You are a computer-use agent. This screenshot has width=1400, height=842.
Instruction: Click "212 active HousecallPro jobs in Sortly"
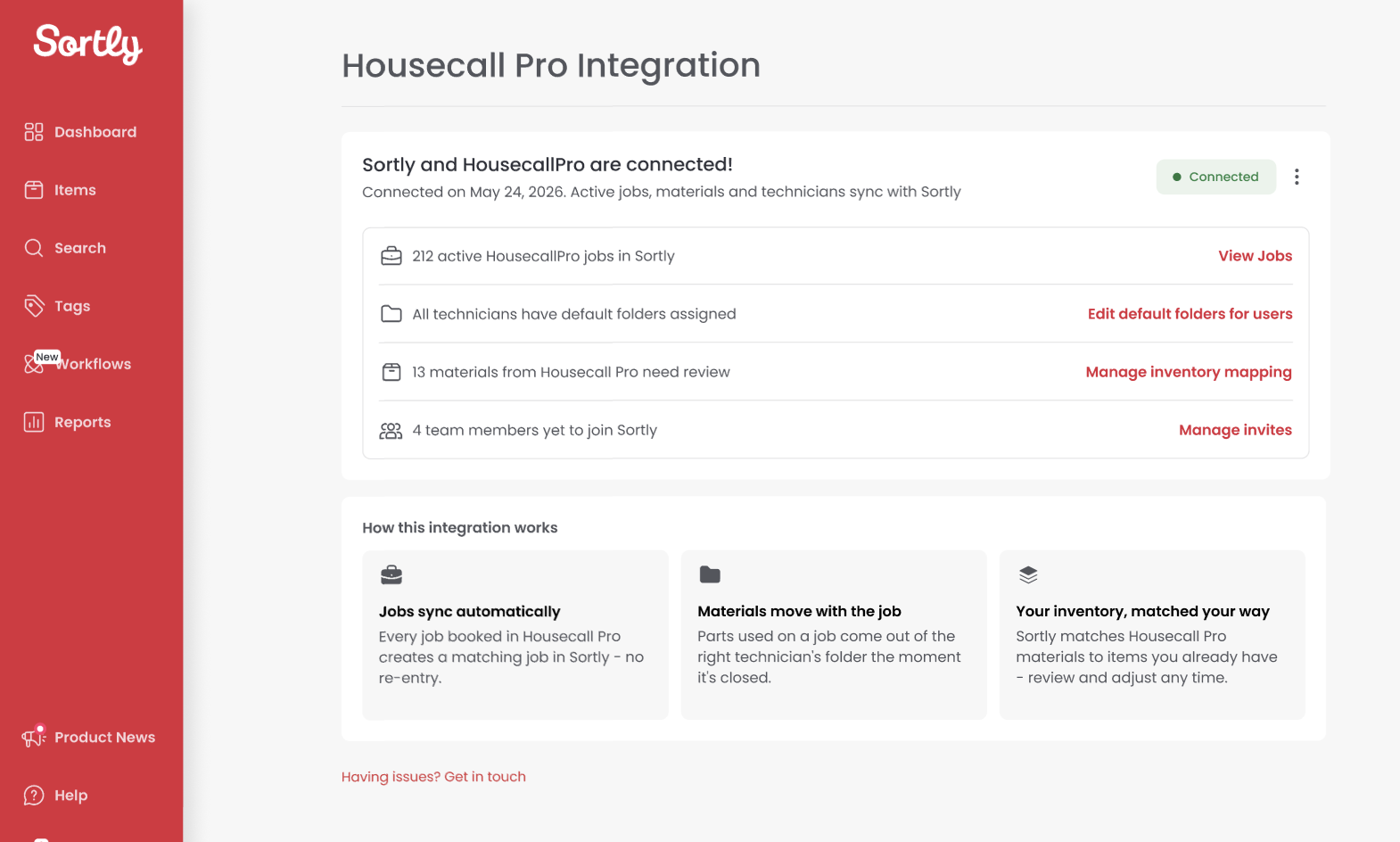click(x=543, y=256)
